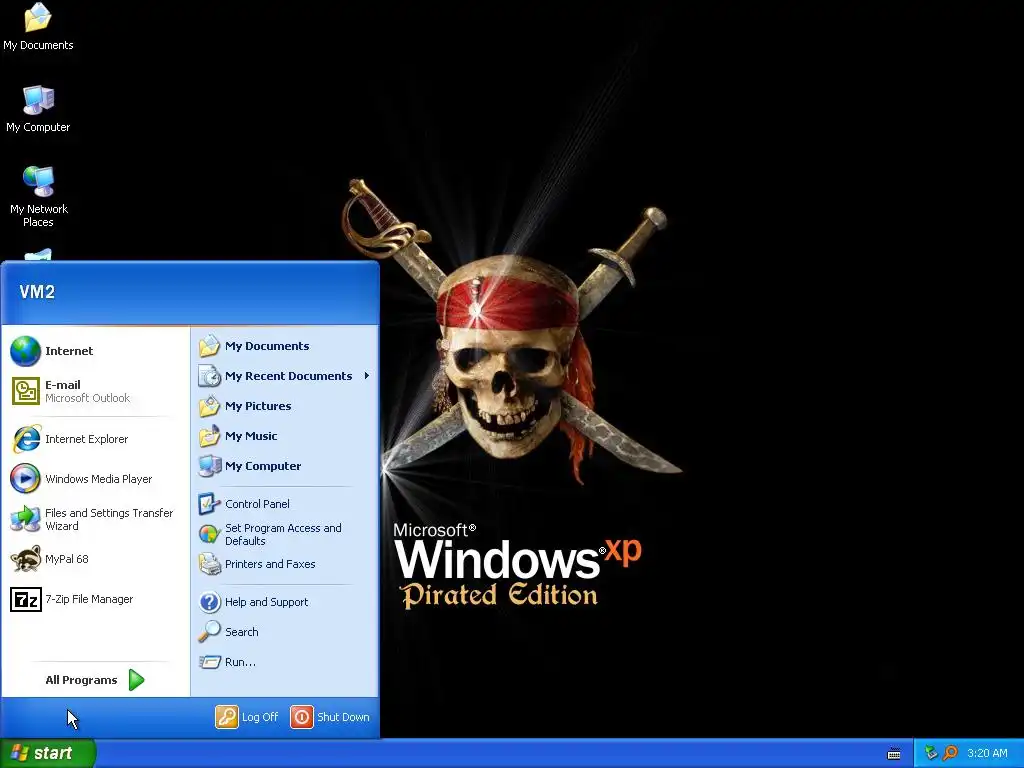Image resolution: width=1024 pixels, height=768 pixels.
Task: Click the 3:20 AM clock
Action: coord(987,753)
